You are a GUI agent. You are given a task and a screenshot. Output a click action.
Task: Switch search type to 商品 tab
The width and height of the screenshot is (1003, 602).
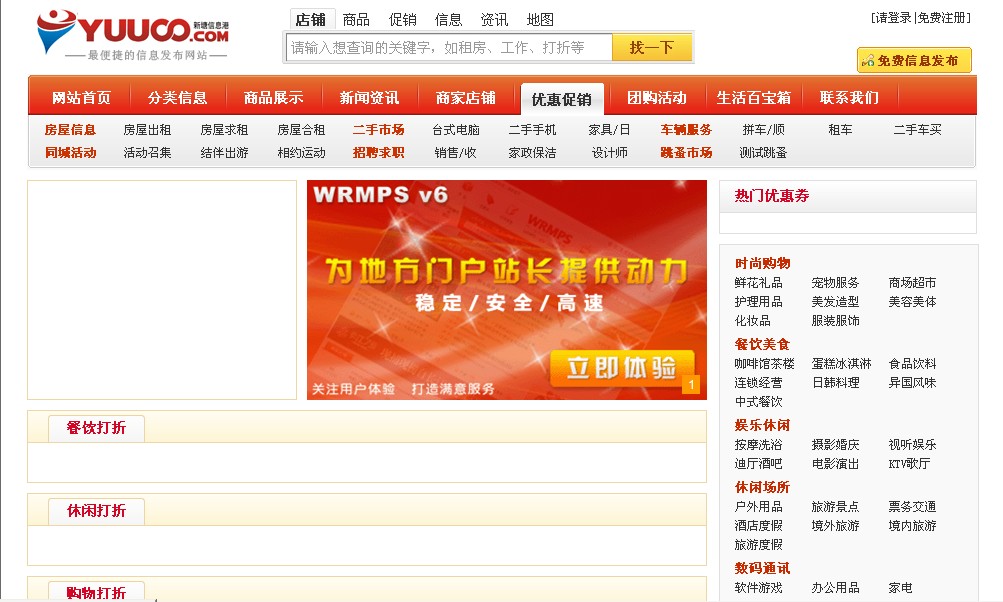[x=355, y=19]
